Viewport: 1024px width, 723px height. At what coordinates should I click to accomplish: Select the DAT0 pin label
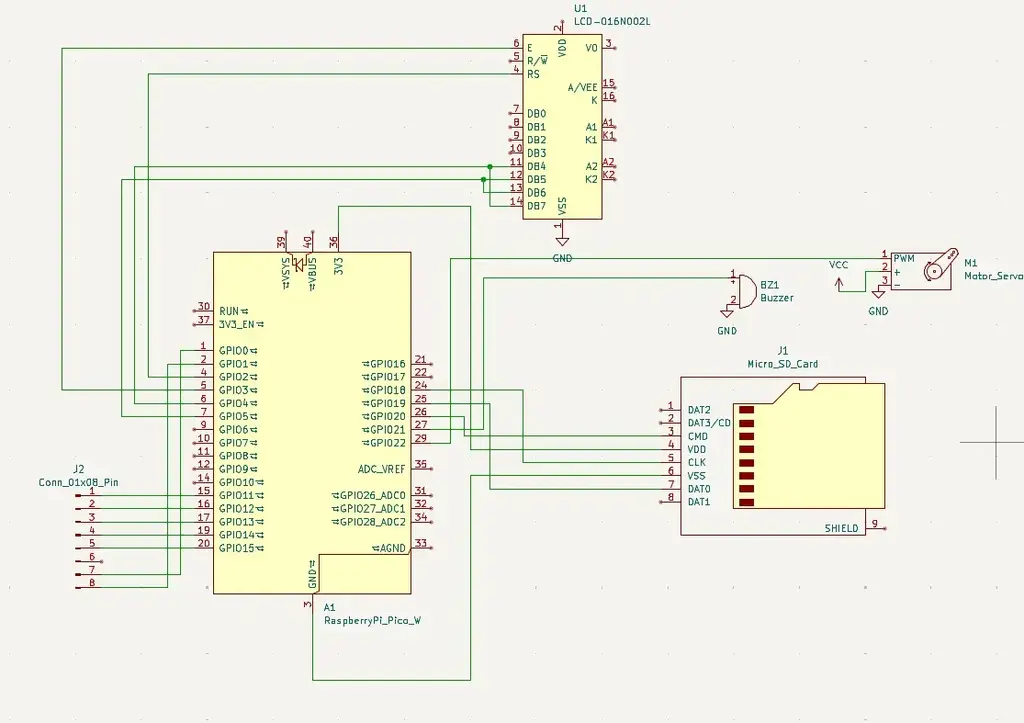699,489
